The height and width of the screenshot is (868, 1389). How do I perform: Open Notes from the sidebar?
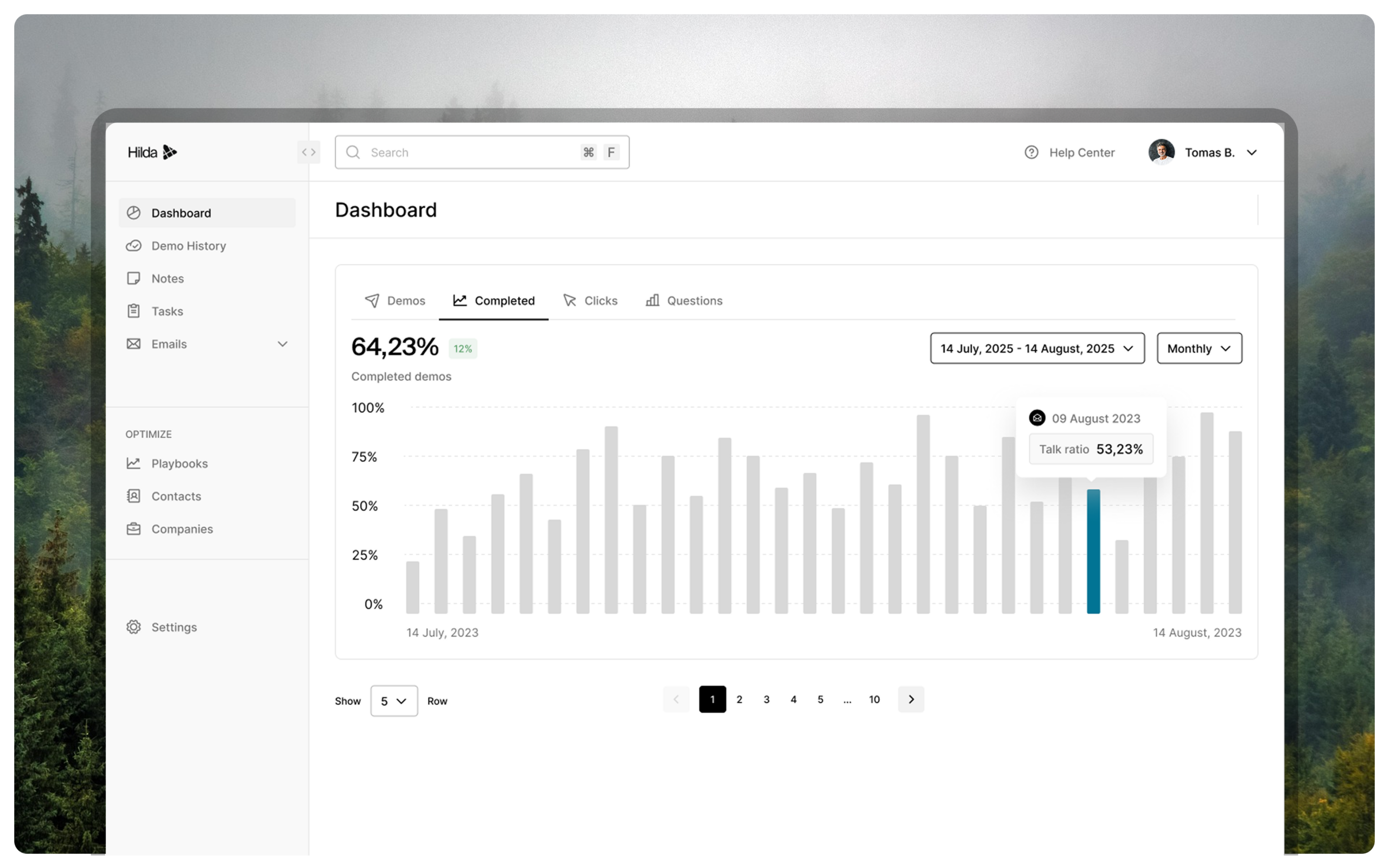pyautogui.click(x=167, y=278)
